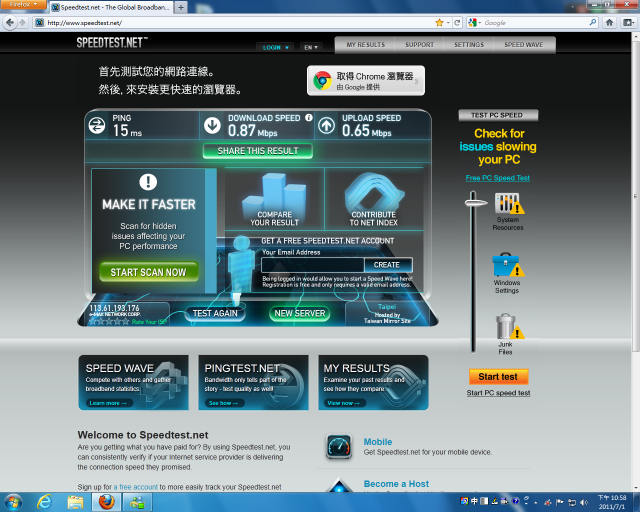This screenshot has height=512, width=640.
Task: Click the SPEEDTEST.NET logo
Action: pyautogui.click(x=112, y=42)
